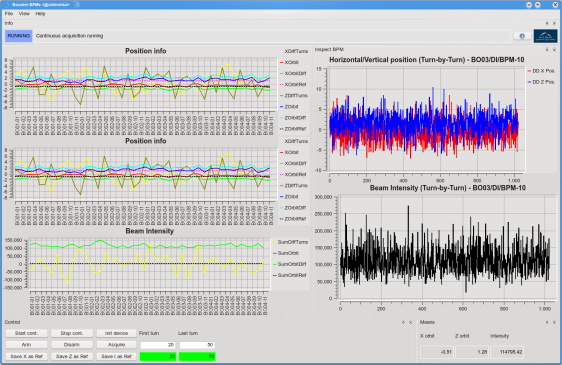Open the View menu

coord(24,14)
